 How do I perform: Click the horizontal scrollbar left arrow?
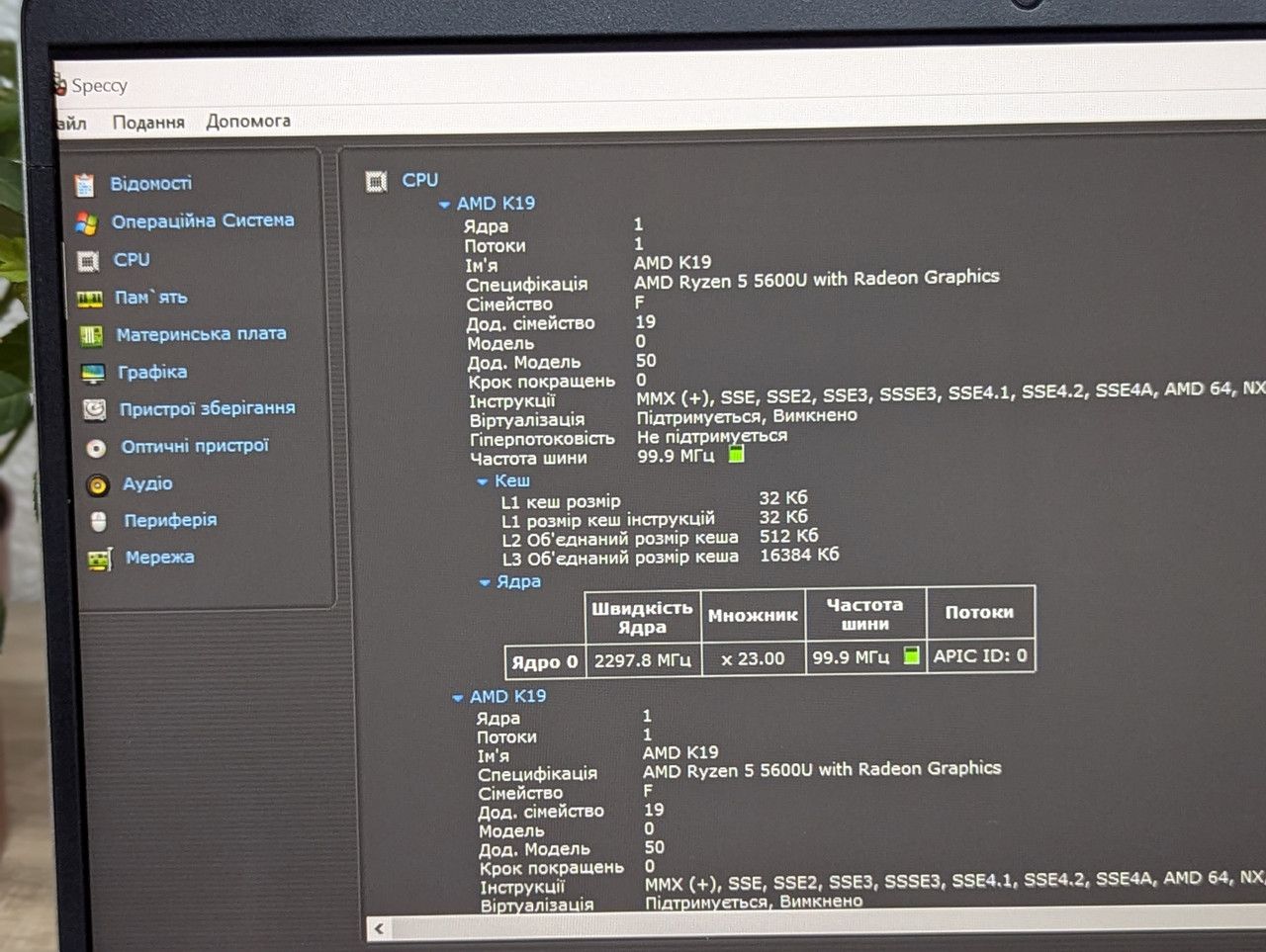point(379,928)
